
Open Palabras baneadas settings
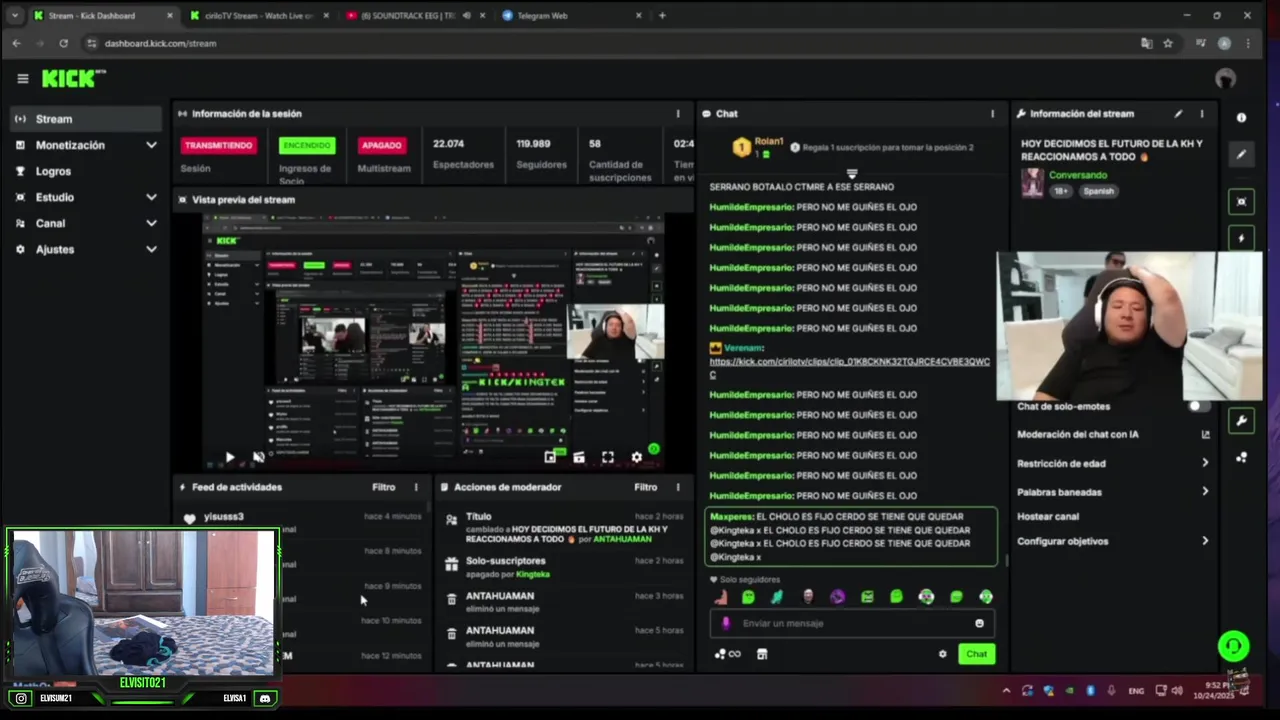[1113, 492]
